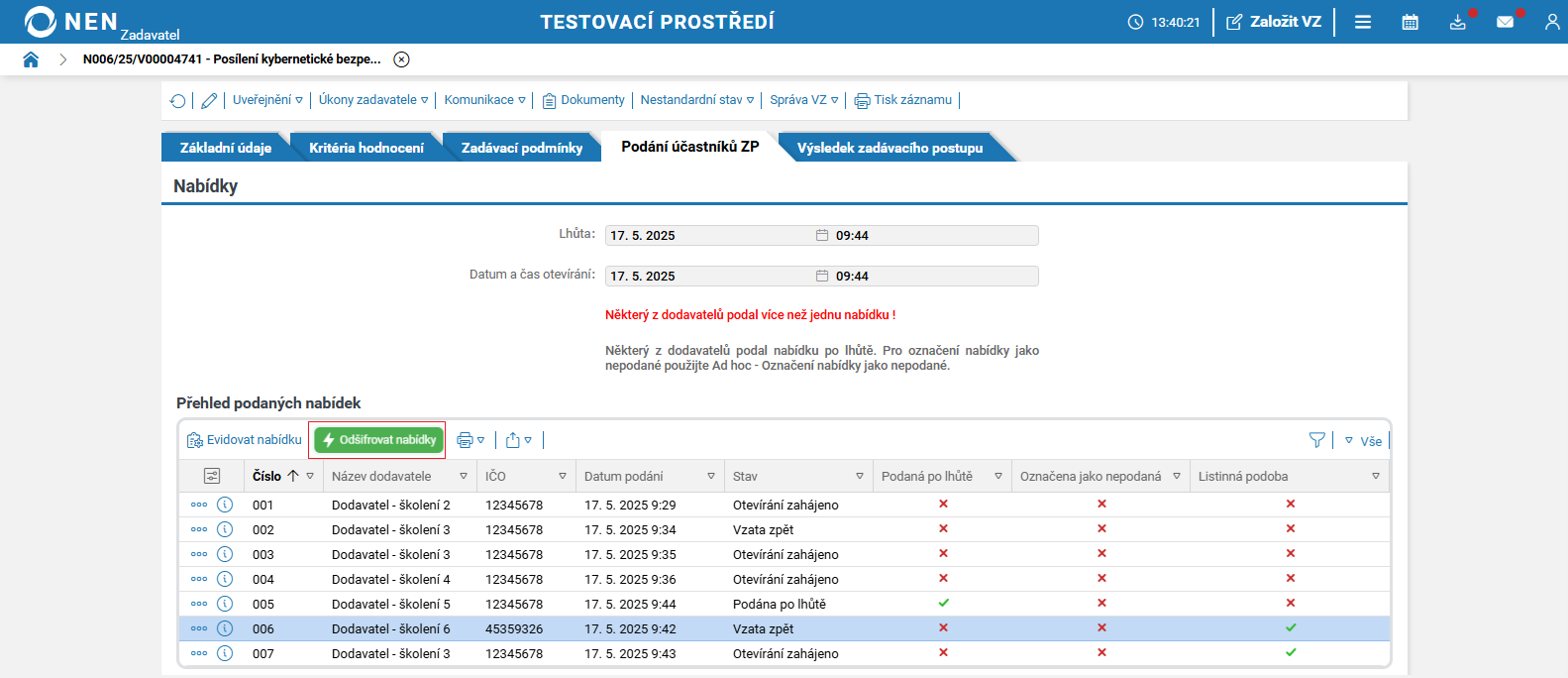Open export dropdown in offers toolbar

click(518, 440)
